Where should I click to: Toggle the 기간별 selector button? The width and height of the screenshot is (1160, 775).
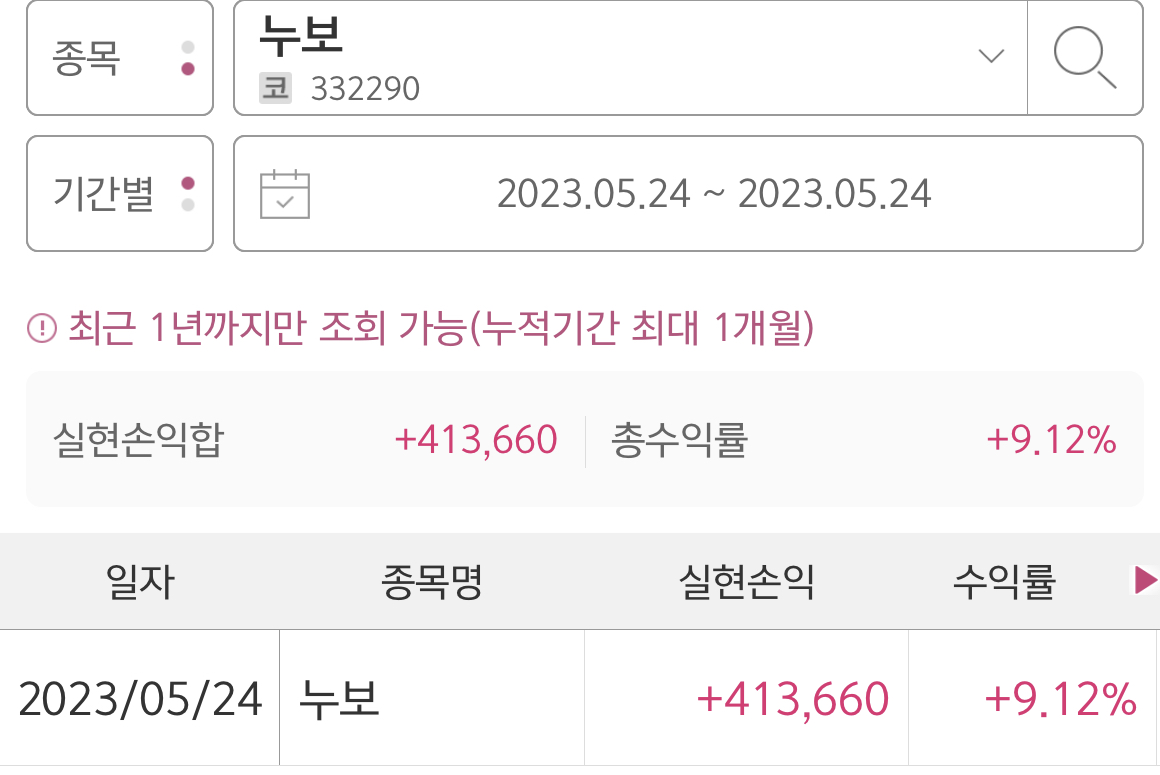120,194
